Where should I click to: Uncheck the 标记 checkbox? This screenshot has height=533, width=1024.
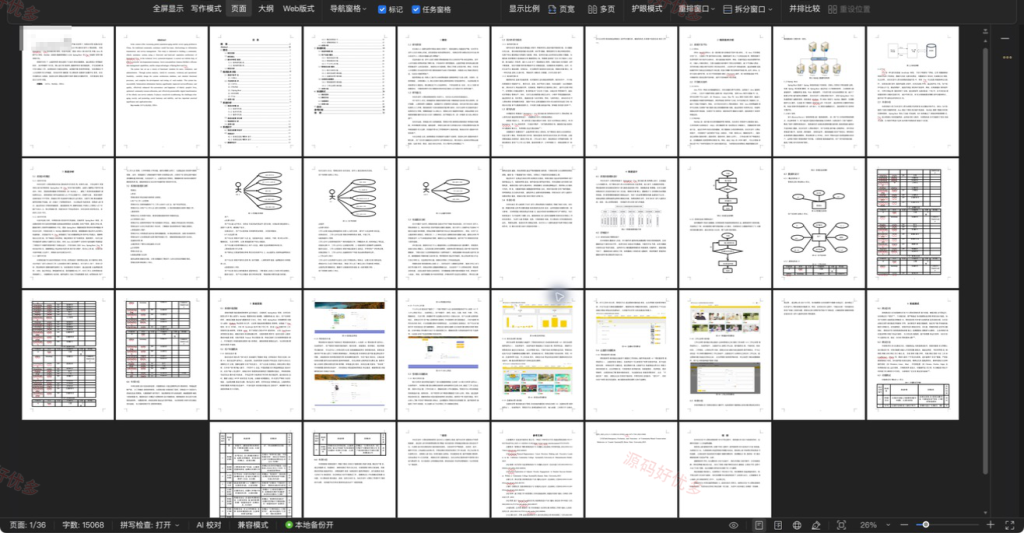[x=382, y=9]
